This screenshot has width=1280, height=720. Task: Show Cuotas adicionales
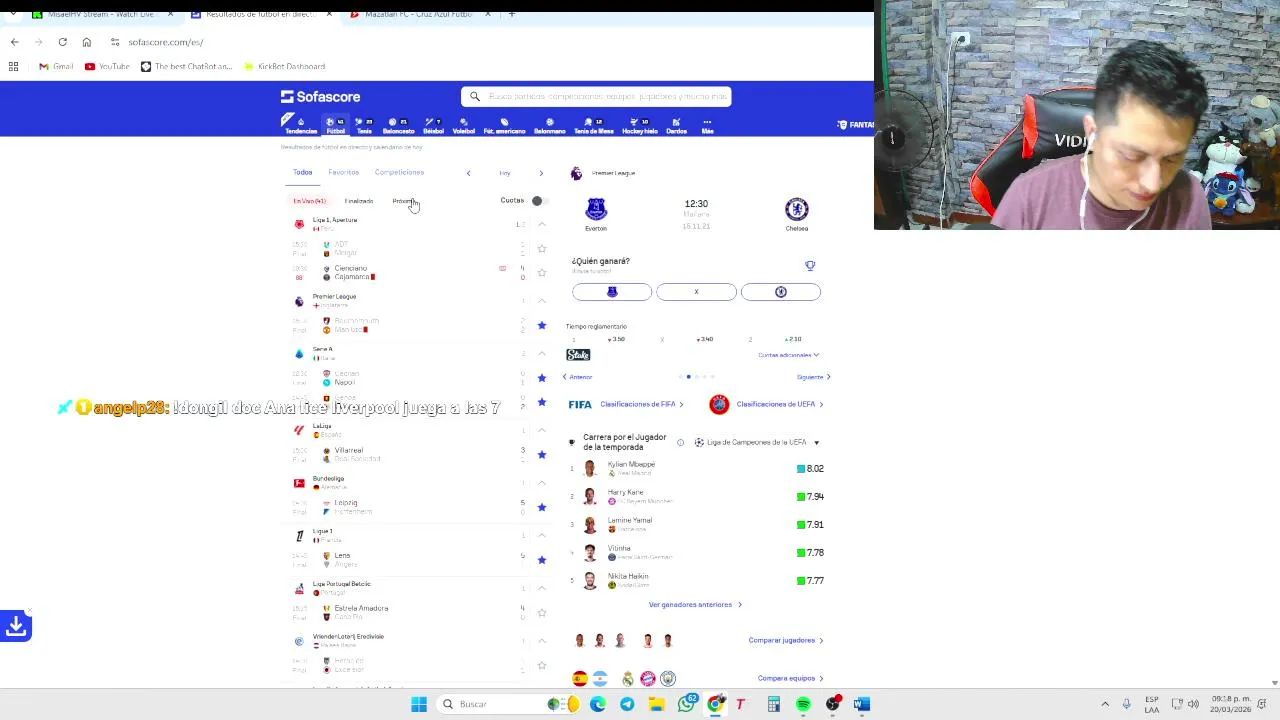point(788,355)
